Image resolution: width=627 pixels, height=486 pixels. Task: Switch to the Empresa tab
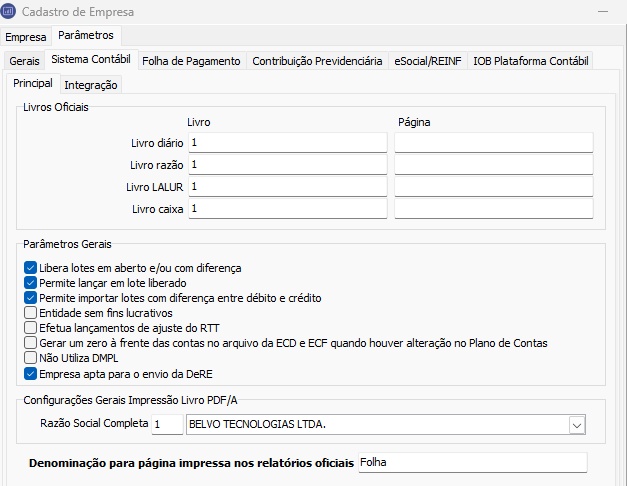click(26, 37)
